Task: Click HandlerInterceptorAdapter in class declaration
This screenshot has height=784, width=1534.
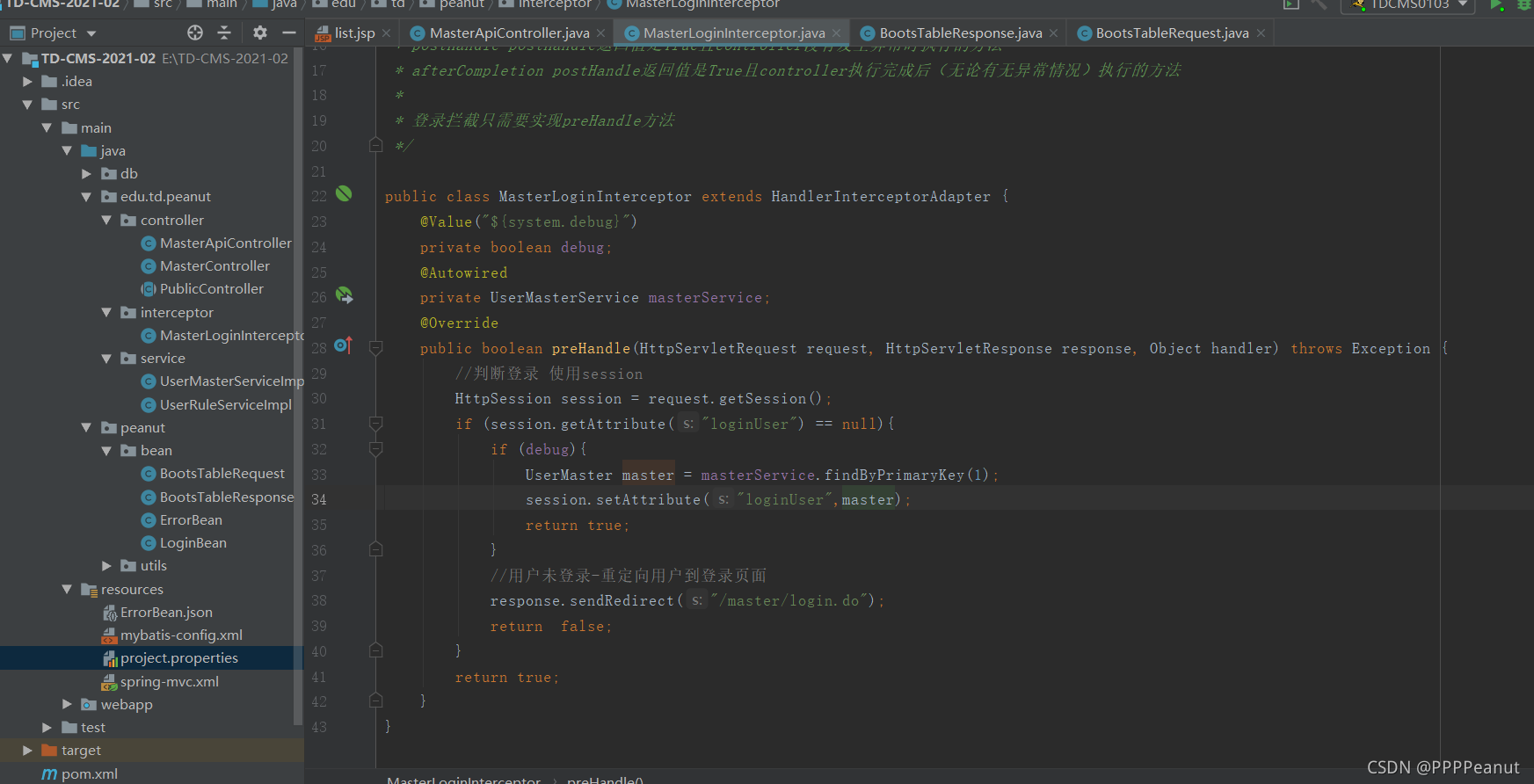Action: coord(881,196)
